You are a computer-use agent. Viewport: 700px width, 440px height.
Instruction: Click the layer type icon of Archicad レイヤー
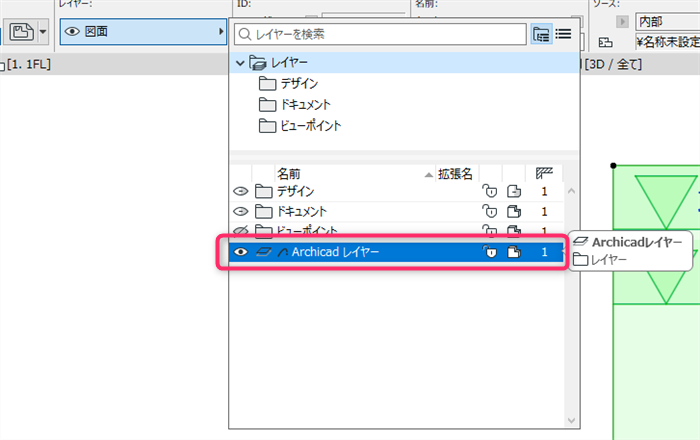point(263,252)
